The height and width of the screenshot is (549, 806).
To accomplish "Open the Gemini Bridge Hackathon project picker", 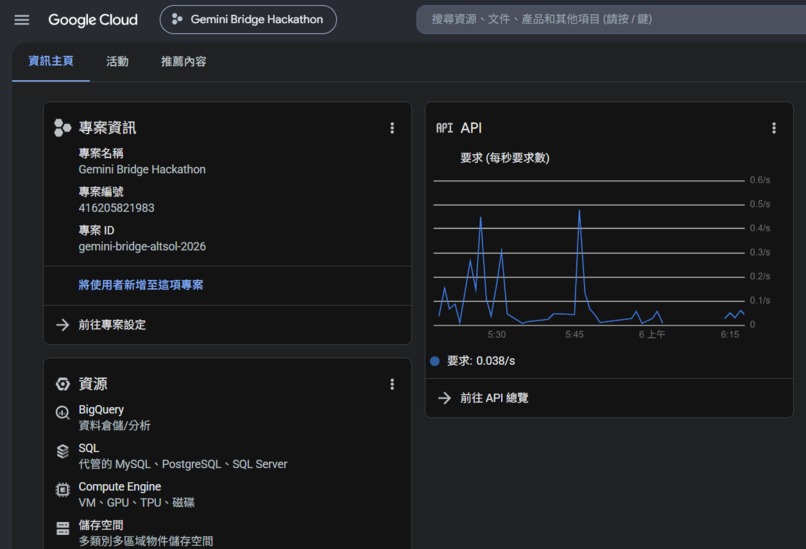I will (x=248, y=20).
